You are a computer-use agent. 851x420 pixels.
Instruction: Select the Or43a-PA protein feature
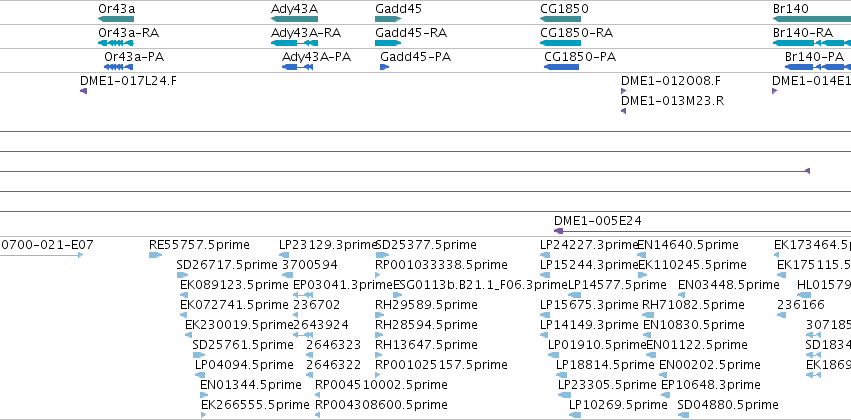118,67
